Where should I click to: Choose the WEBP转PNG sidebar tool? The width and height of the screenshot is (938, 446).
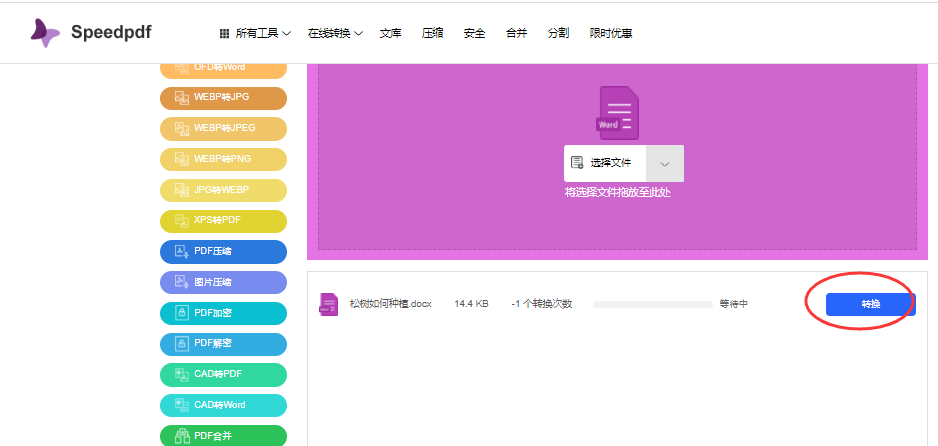coord(223,160)
